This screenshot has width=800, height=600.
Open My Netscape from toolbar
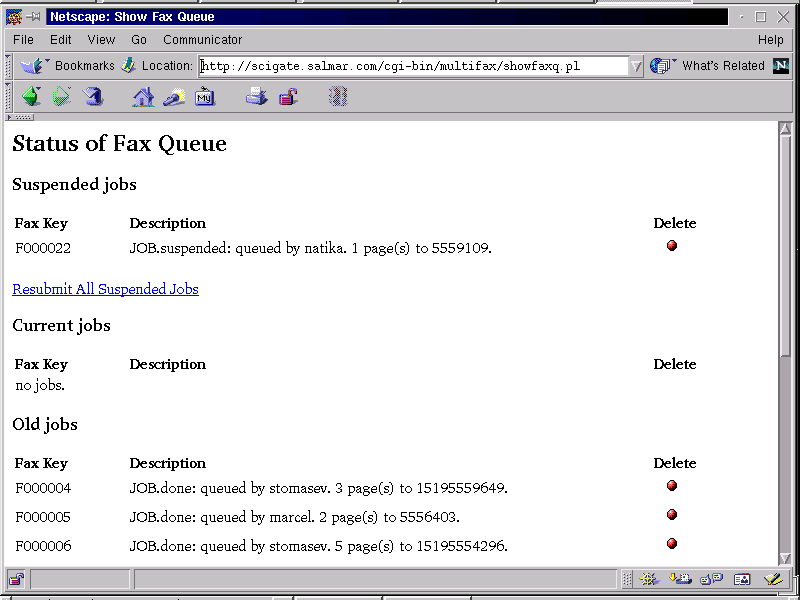click(x=205, y=97)
